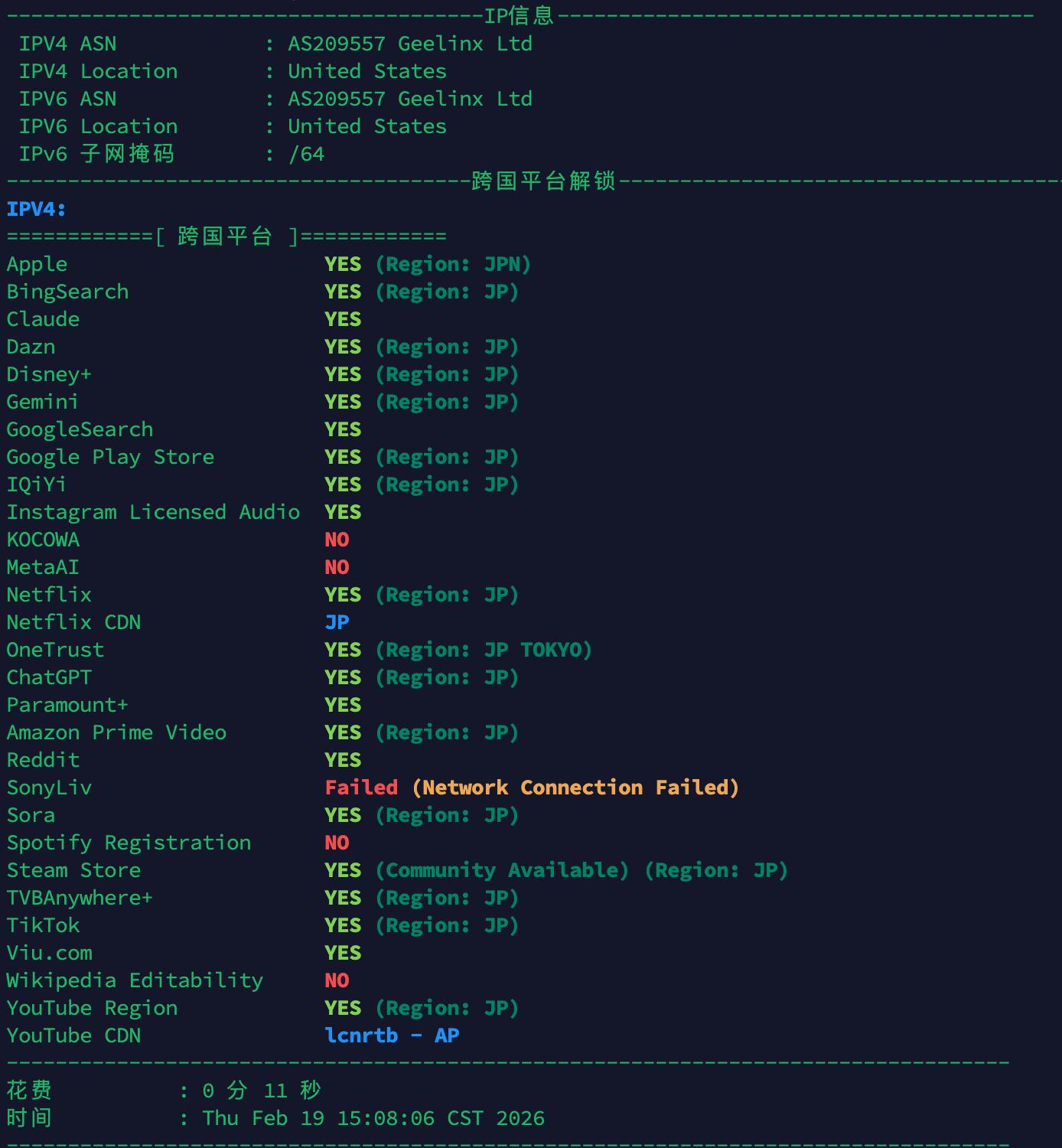Click the timestamp Thu Feb 19 line
The width and height of the screenshot is (1062, 1148).
click(373, 1118)
